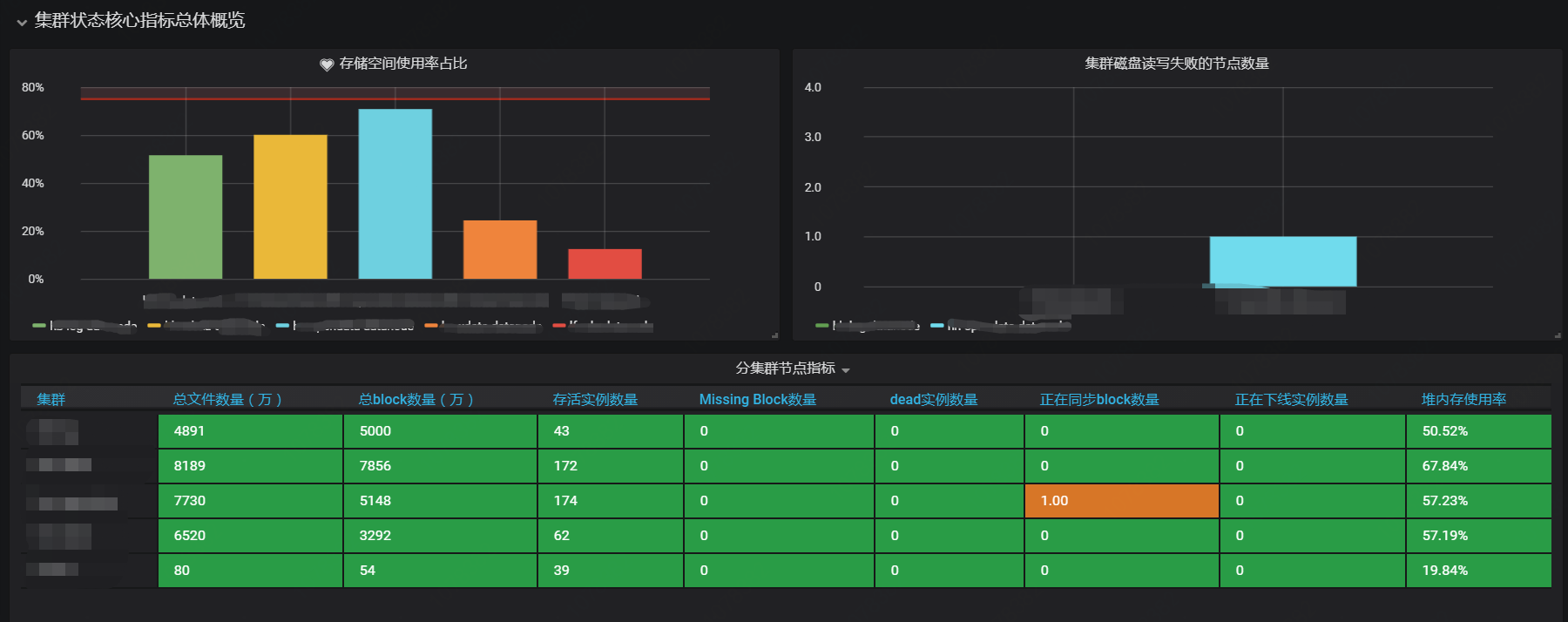Click the 62 live instances cell

[611, 536]
